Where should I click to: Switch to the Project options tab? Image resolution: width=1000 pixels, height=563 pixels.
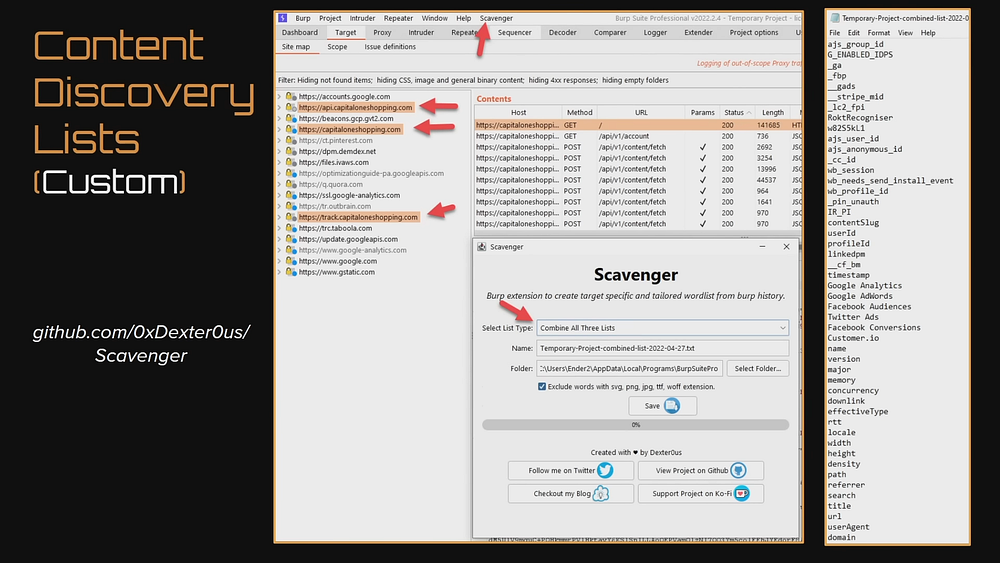click(754, 33)
